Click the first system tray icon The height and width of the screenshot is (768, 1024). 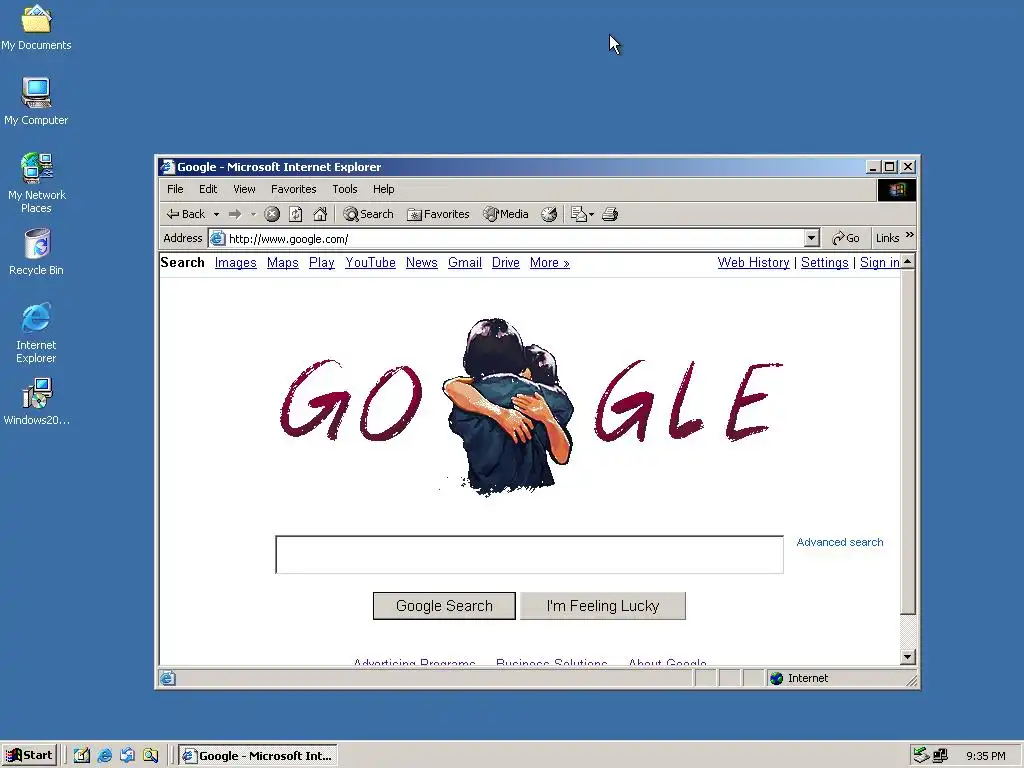tap(921, 756)
